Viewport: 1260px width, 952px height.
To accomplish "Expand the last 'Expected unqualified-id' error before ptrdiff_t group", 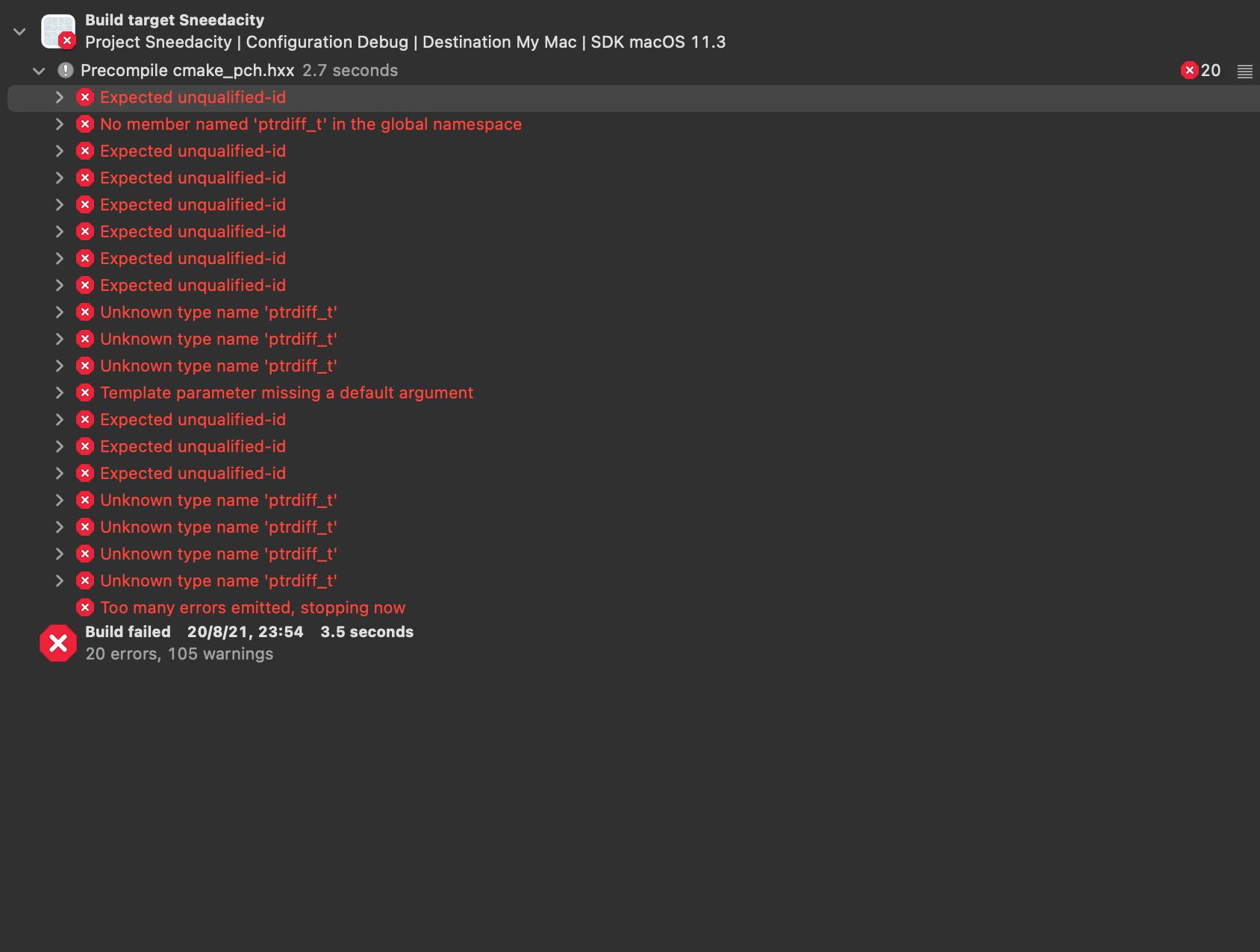I will pos(60,473).
